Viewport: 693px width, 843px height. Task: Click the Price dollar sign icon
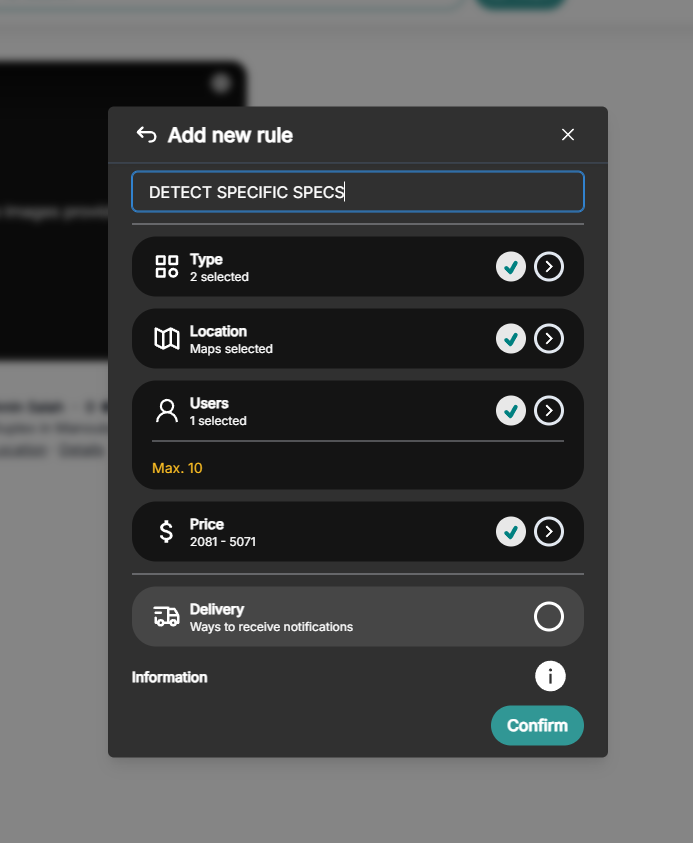point(167,532)
